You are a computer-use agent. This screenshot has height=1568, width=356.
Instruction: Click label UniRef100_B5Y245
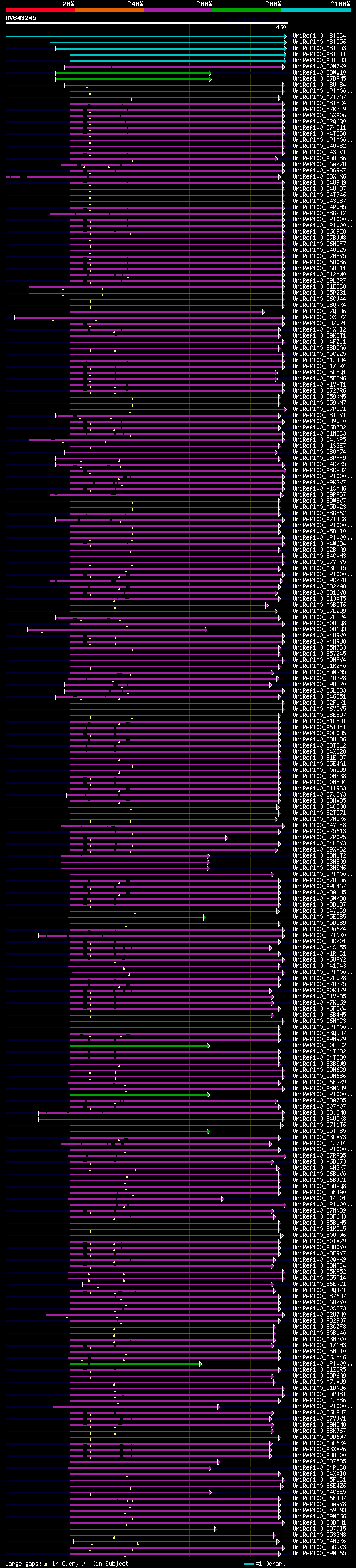[x=319, y=654]
